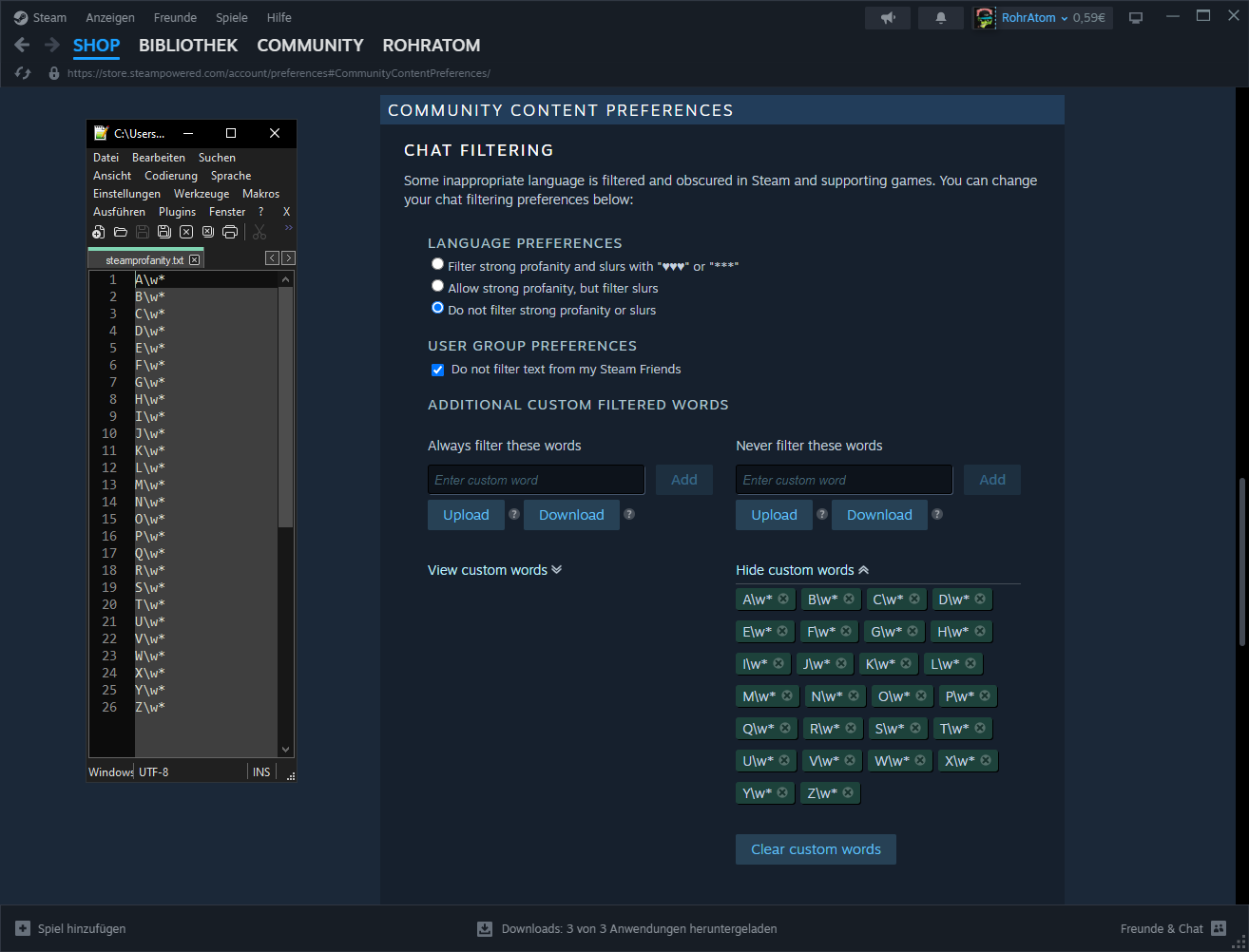Click the tab scroll left arrow in Notepad++

tap(272, 258)
